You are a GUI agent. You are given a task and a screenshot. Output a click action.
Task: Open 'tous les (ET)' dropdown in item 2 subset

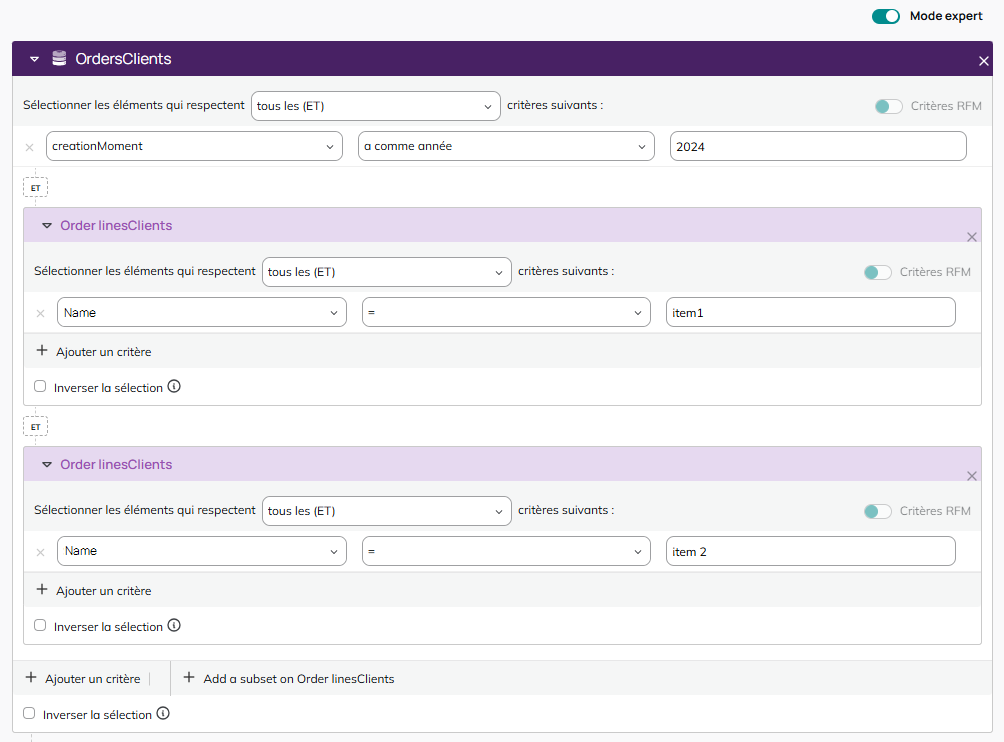click(x=387, y=511)
